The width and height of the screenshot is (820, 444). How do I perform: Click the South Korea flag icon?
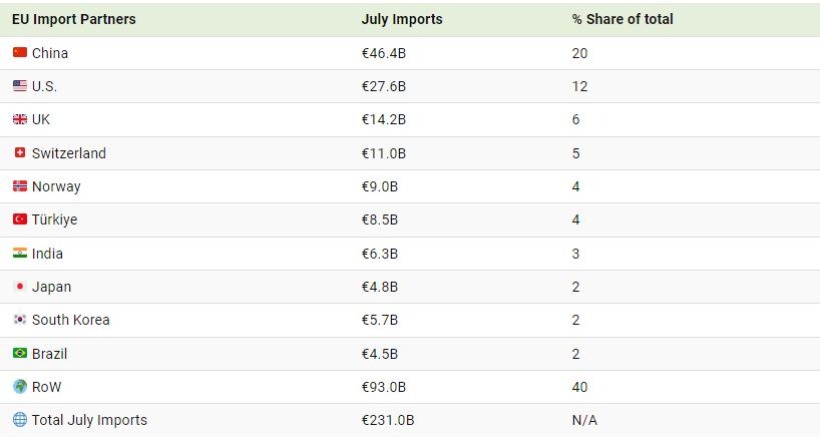pyautogui.click(x=20, y=320)
